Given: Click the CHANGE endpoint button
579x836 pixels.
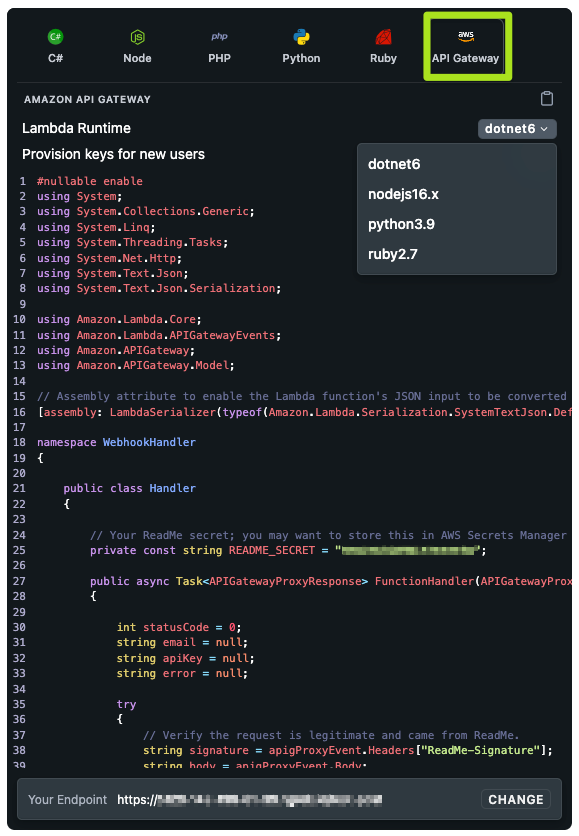Looking at the screenshot, I should (516, 799).
